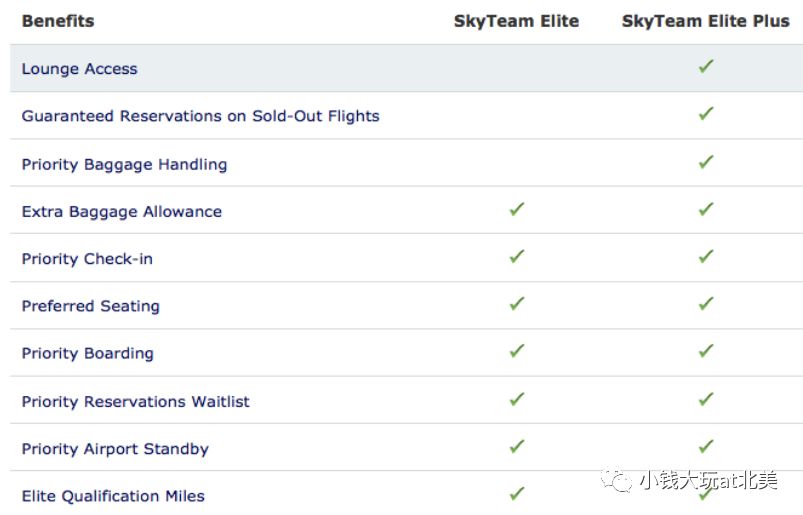Click Elite Plus checkmark for Priority Baggage Handling

coord(706,162)
